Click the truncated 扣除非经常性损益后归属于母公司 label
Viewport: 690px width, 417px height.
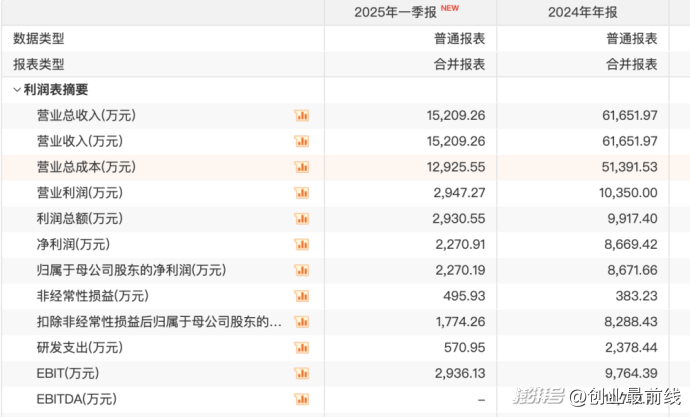pyautogui.click(x=158, y=322)
